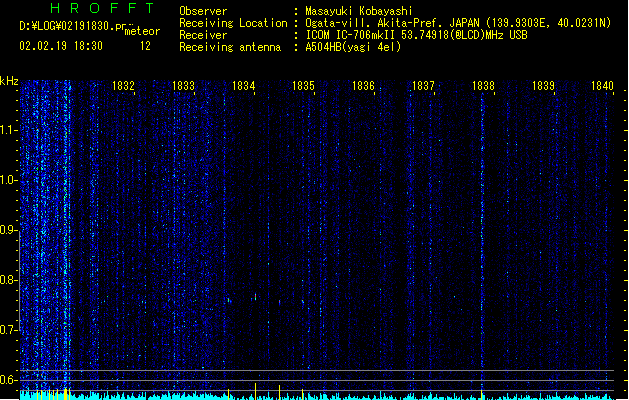Select the log file path D:¥LOG¥02191830
This screenshot has height=400, width=629.
(x=67, y=26)
